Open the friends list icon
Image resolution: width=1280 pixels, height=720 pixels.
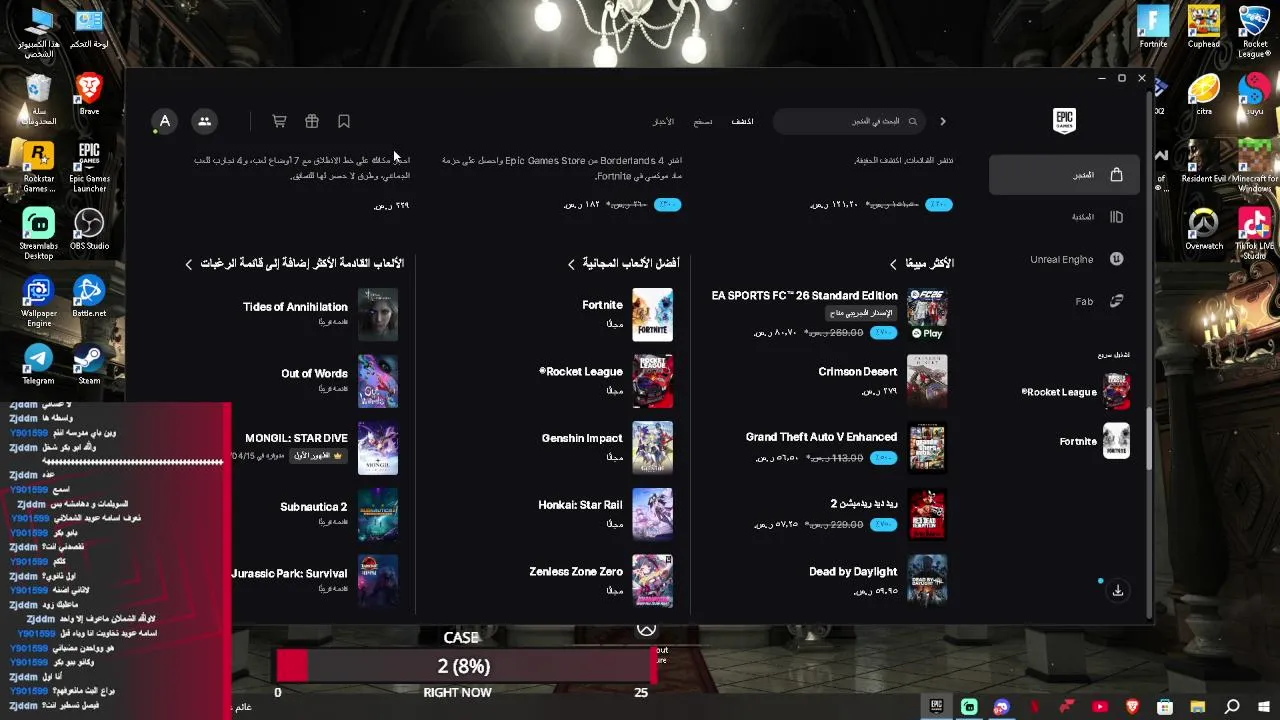[x=204, y=121]
